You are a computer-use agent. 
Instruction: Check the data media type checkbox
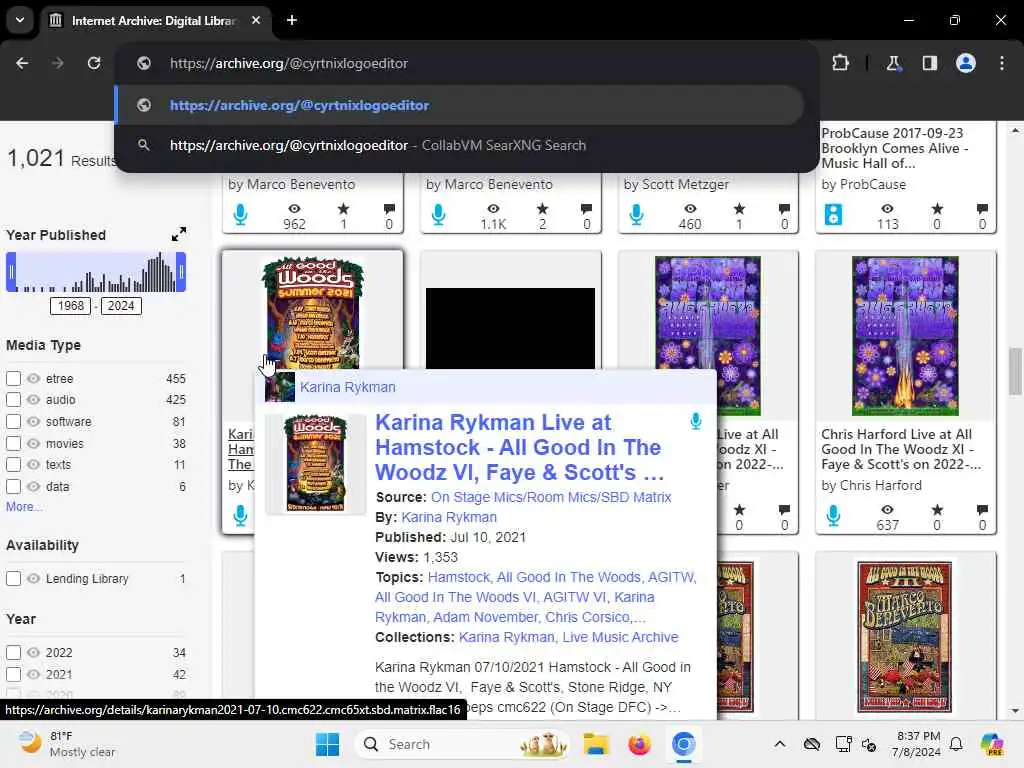coord(13,486)
